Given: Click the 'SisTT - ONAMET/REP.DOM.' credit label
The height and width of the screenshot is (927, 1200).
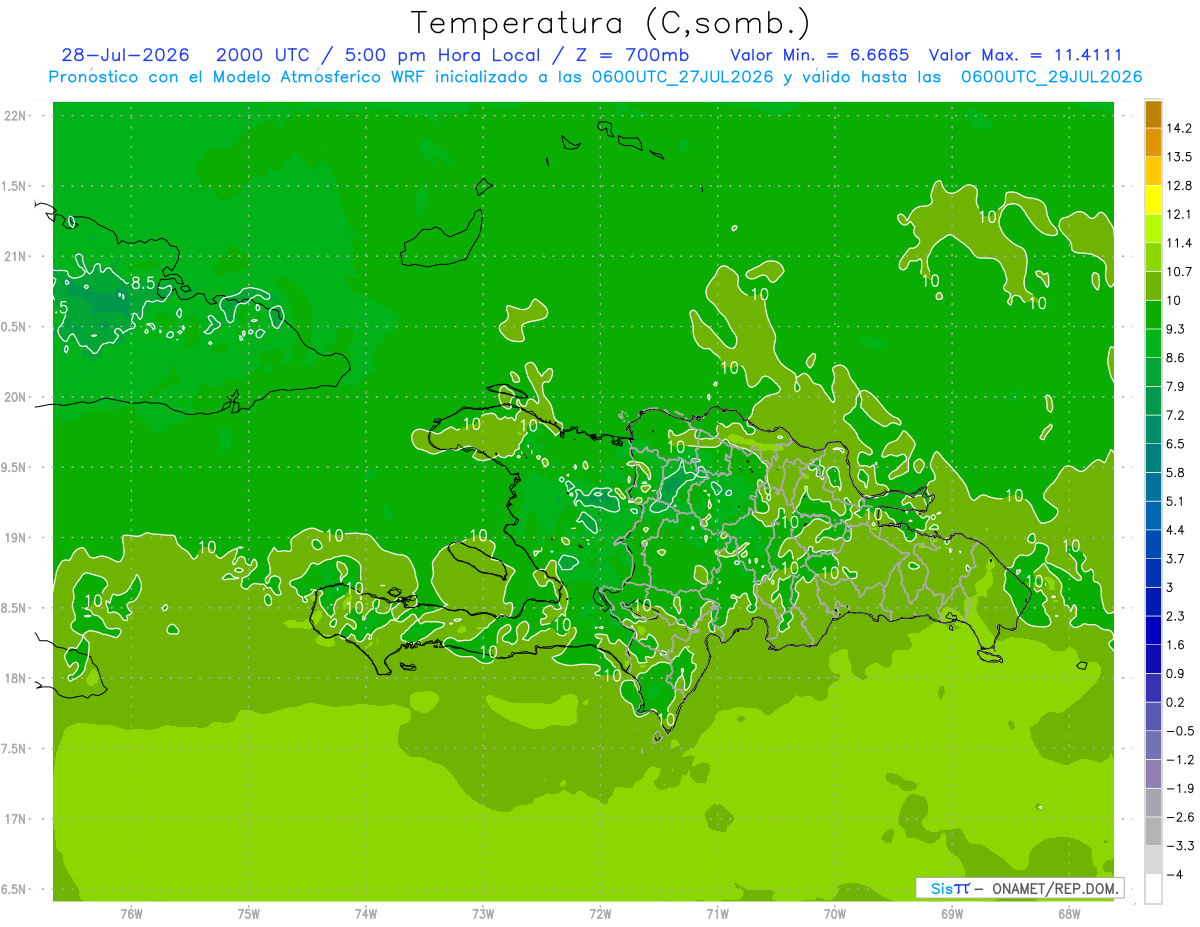Looking at the screenshot, I should point(1020,888).
